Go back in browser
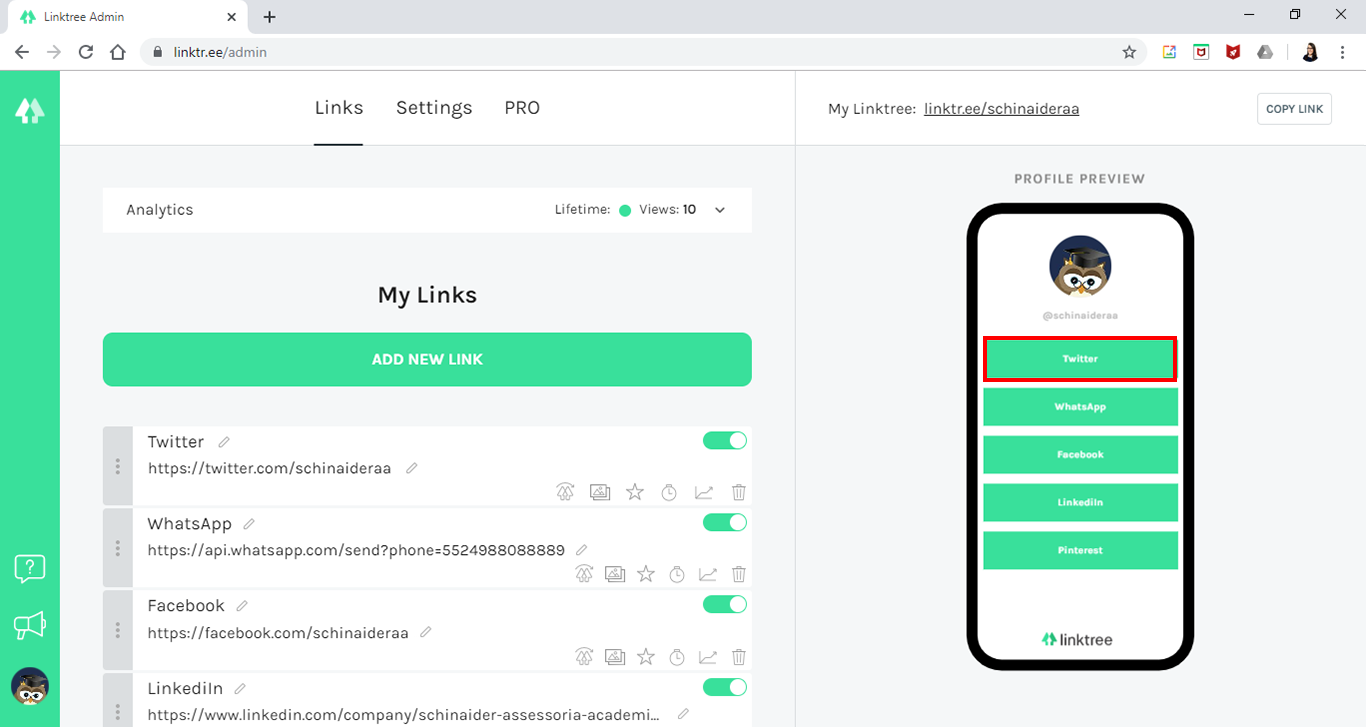Screen dimensions: 1366x727 (x=22, y=52)
